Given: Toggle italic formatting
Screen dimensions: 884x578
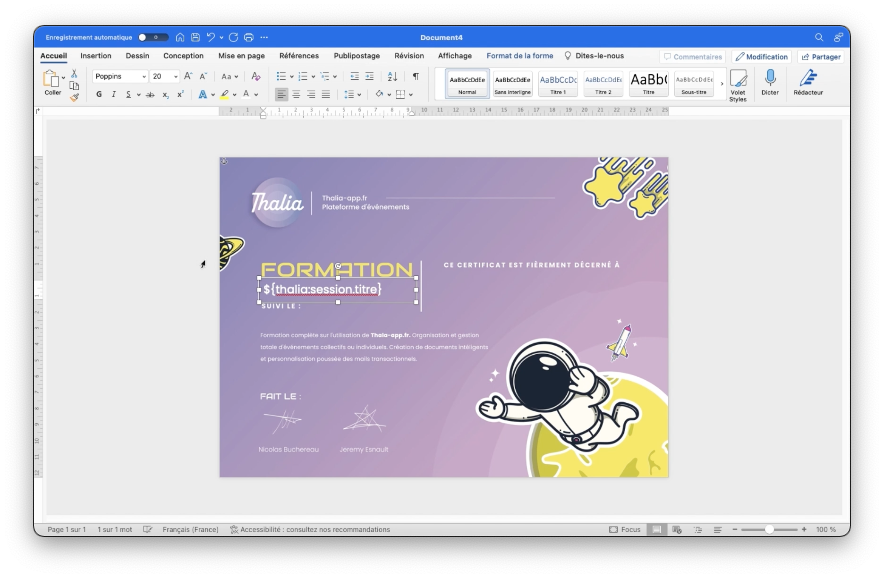Looking at the screenshot, I should point(113,95).
